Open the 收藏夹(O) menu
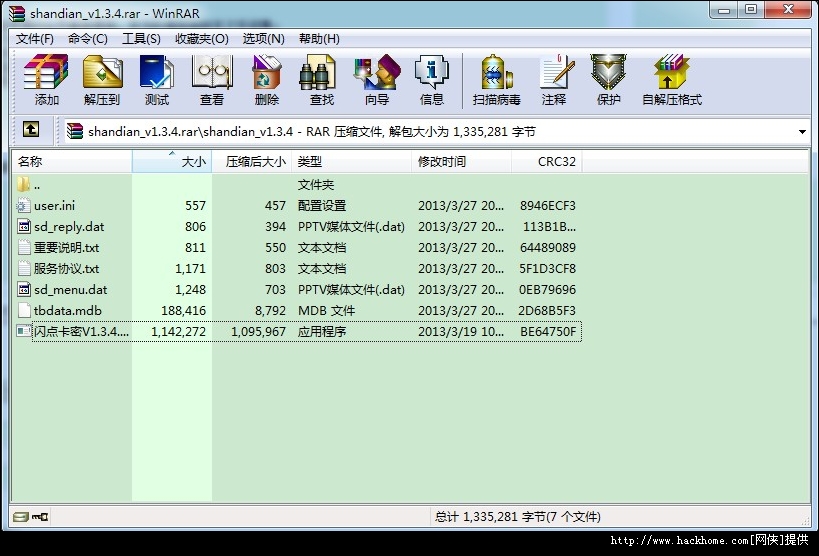Screen dimensions: 819x556 pyautogui.click(x=202, y=39)
